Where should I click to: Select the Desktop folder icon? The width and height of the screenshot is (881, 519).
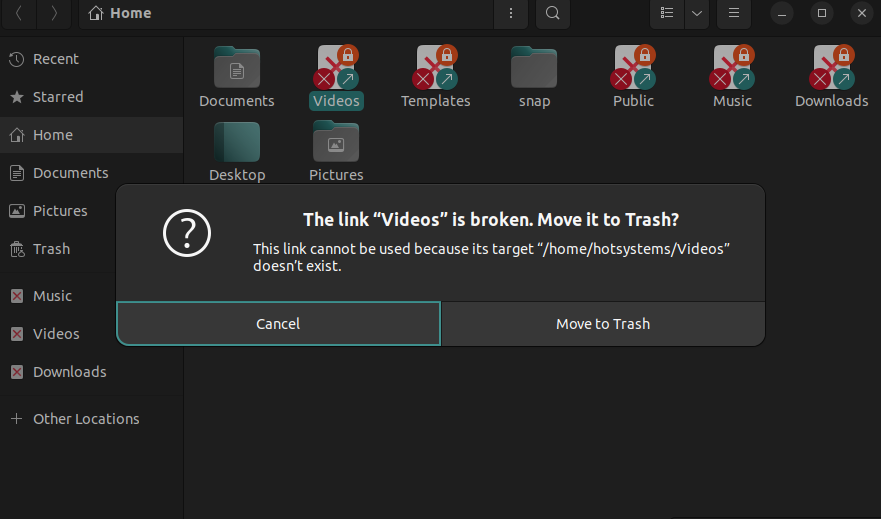[237, 142]
